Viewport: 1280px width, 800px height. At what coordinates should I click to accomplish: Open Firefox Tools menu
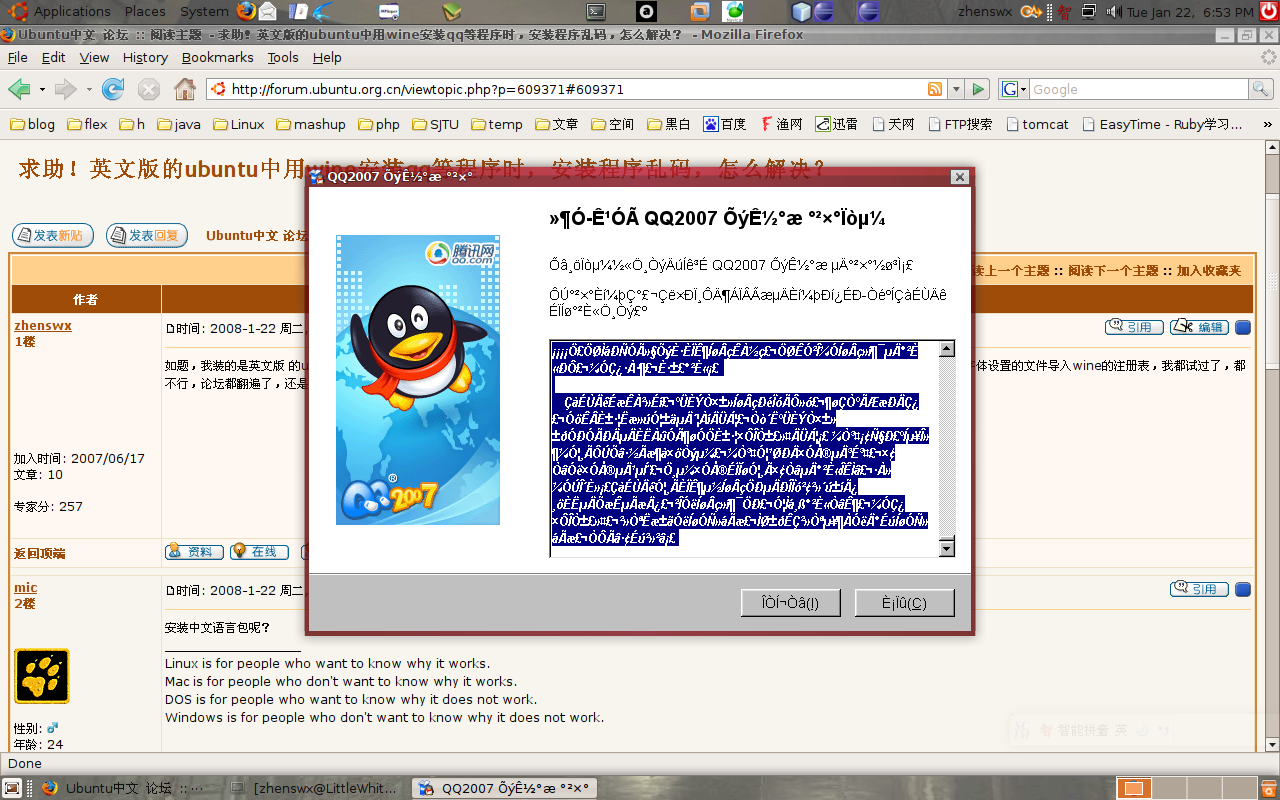[283, 57]
